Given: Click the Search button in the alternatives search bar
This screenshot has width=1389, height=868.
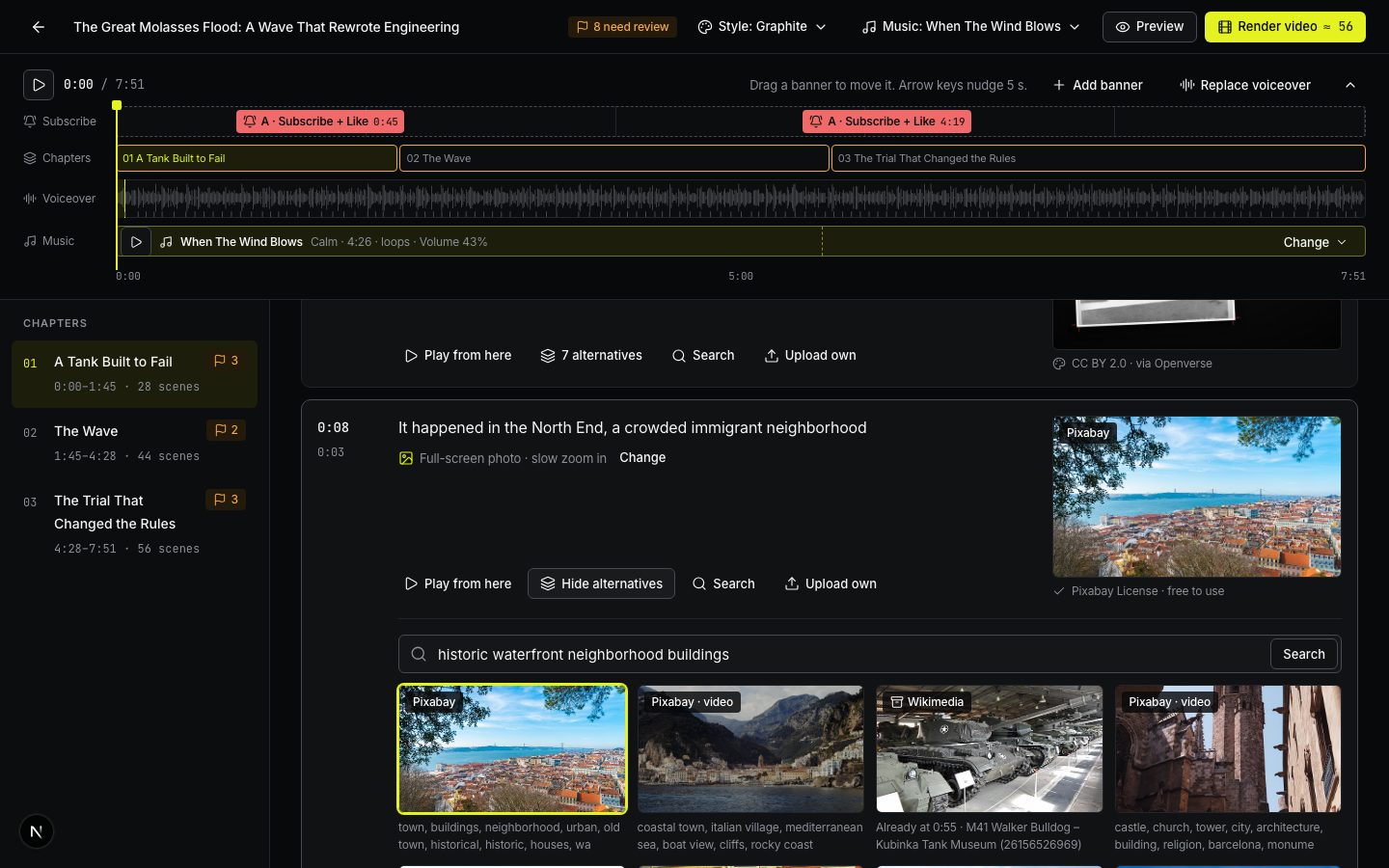Looking at the screenshot, I should click(x=1304, y=654).
